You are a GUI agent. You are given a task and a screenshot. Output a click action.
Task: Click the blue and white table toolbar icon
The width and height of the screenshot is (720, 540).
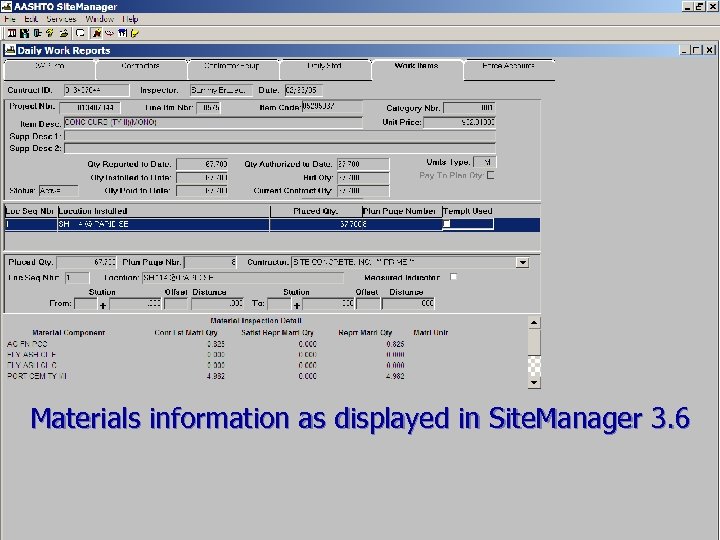coord(122,33)
